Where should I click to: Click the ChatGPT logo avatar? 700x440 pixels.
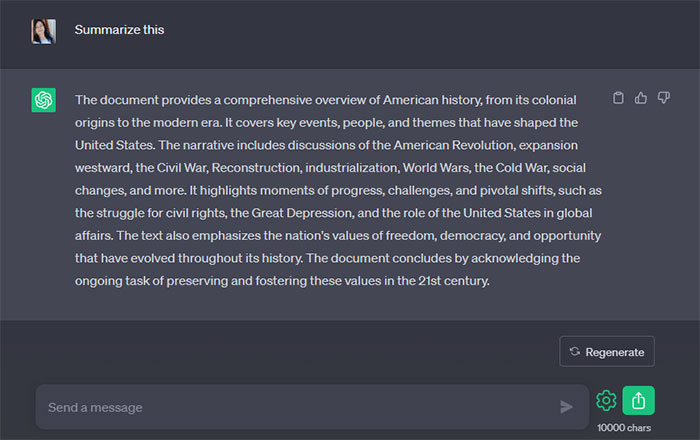click(43, 100)
